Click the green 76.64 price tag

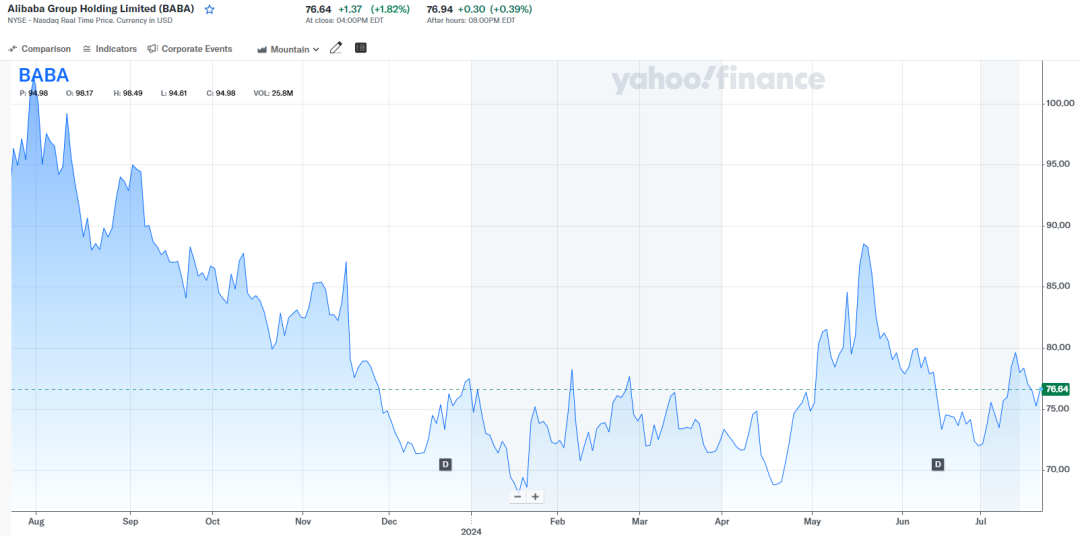tap(1056, 389)
